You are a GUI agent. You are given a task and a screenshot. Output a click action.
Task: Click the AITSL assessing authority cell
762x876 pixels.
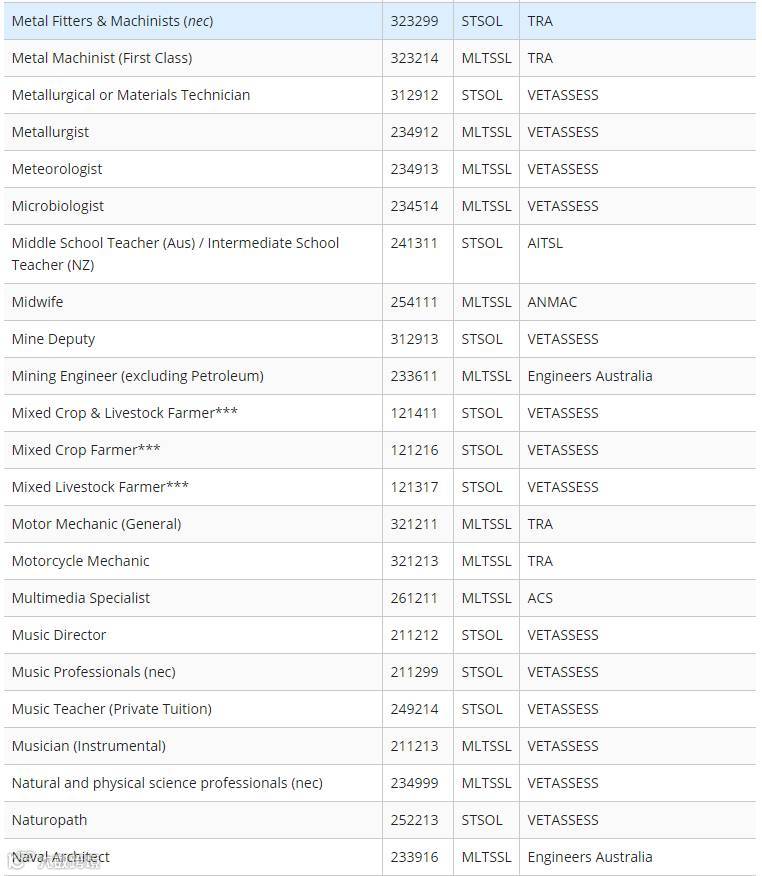tap(545, 243)
